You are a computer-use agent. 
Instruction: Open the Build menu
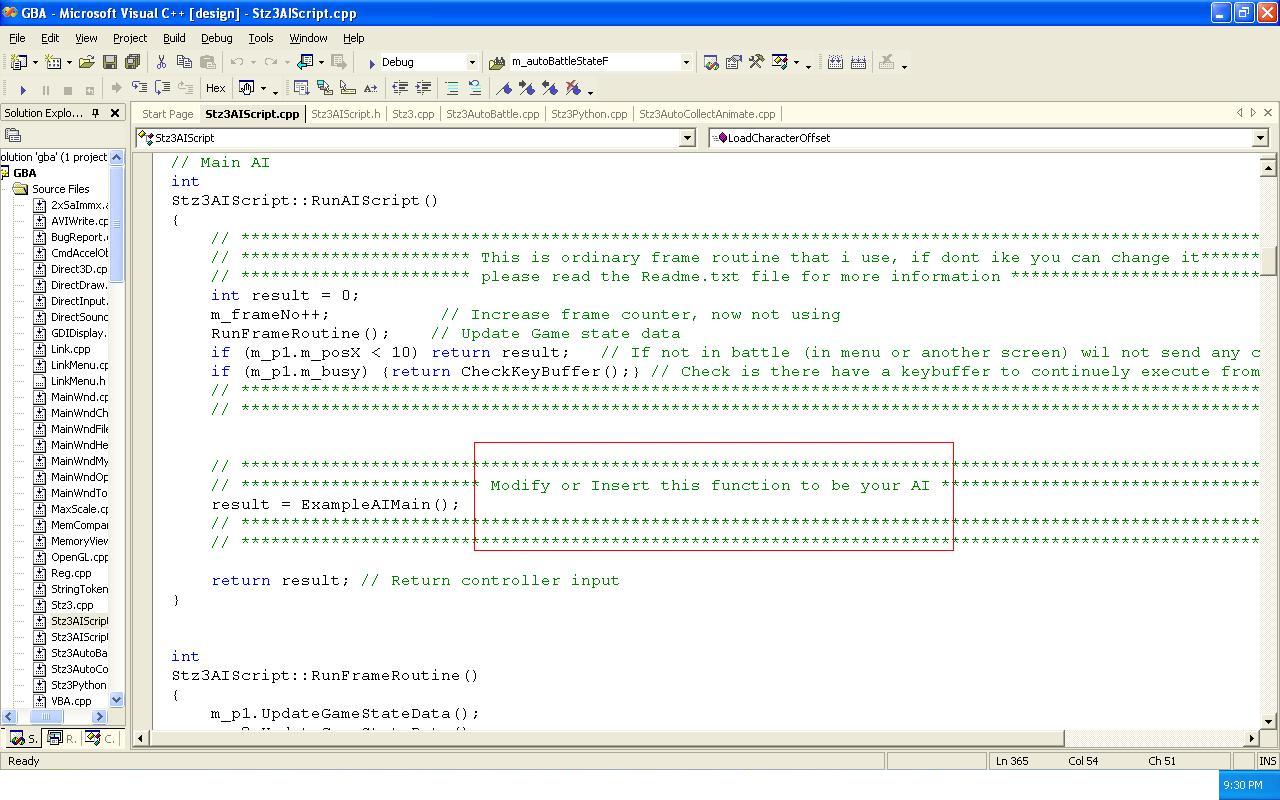click(174, 38)
